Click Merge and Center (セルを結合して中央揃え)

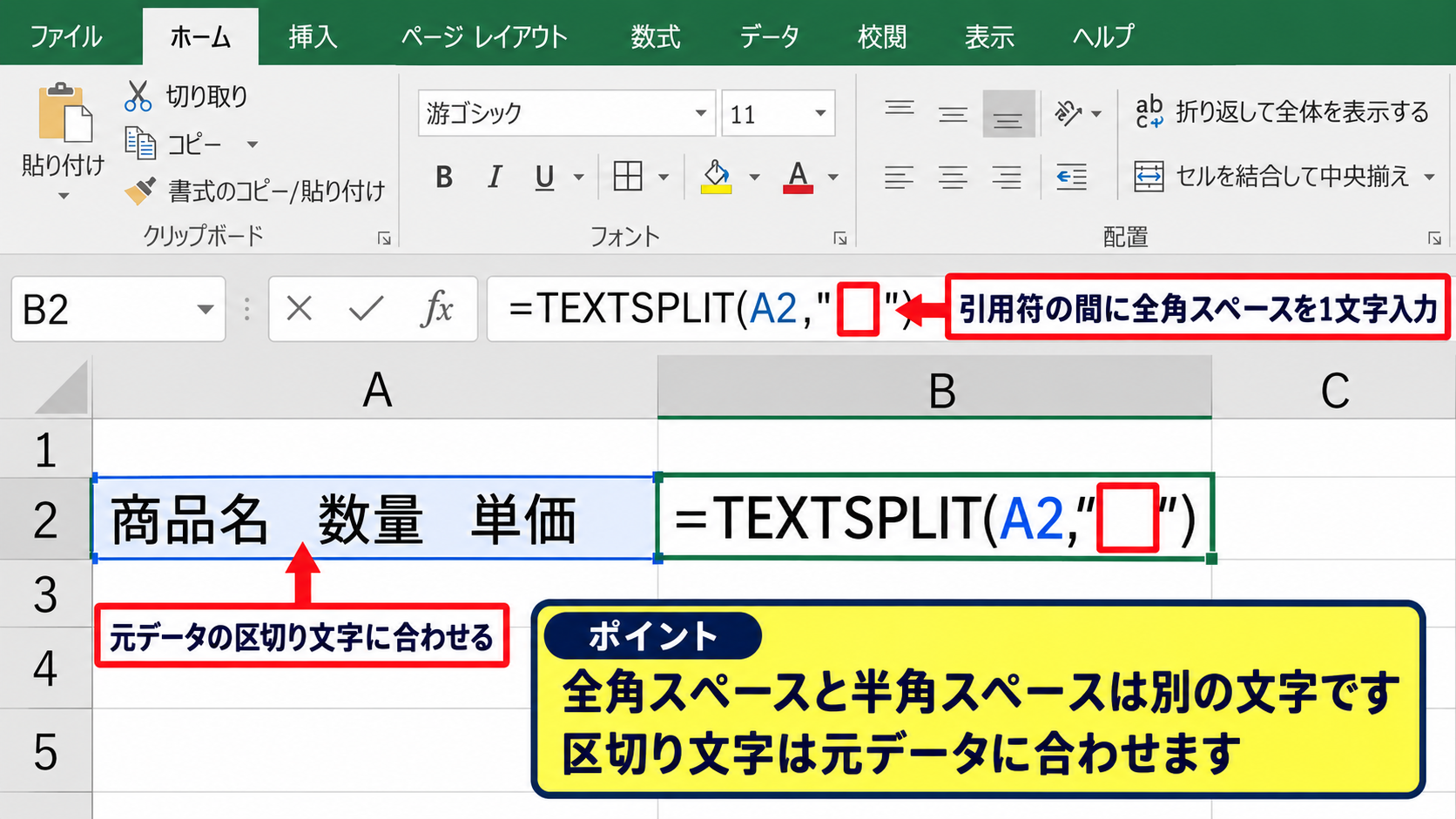(1271, 177)
